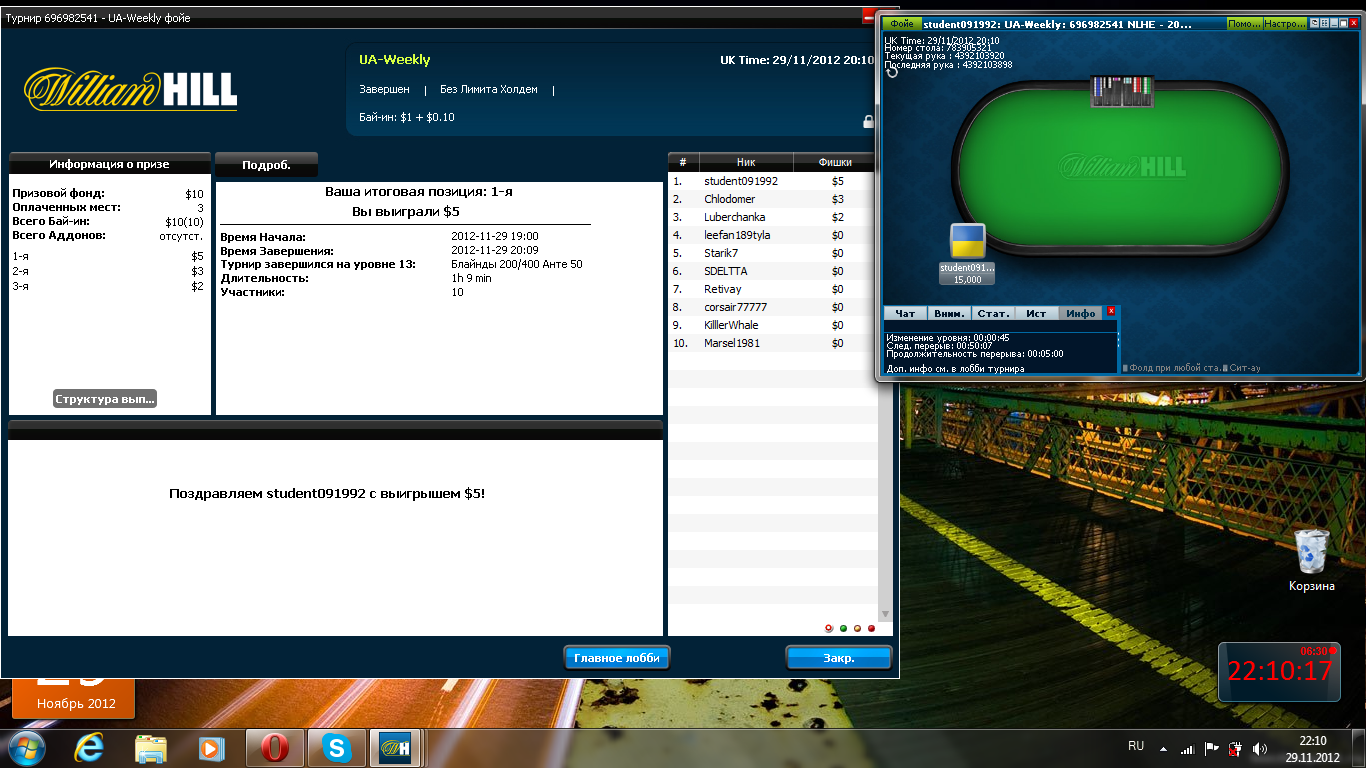Click the first small icon in table titlebar

coord(1313,22)
